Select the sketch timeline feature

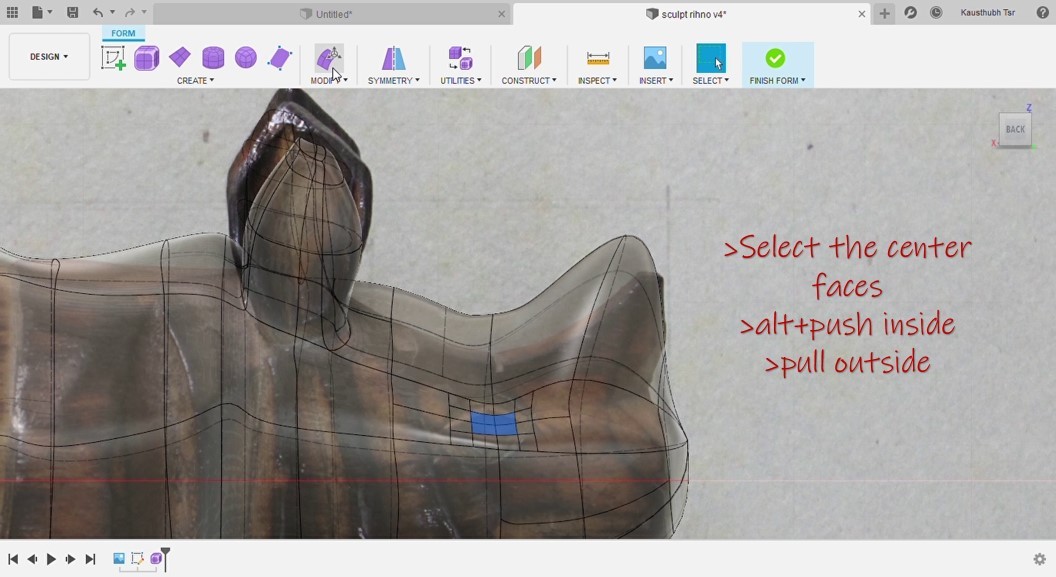pos(137,558)
